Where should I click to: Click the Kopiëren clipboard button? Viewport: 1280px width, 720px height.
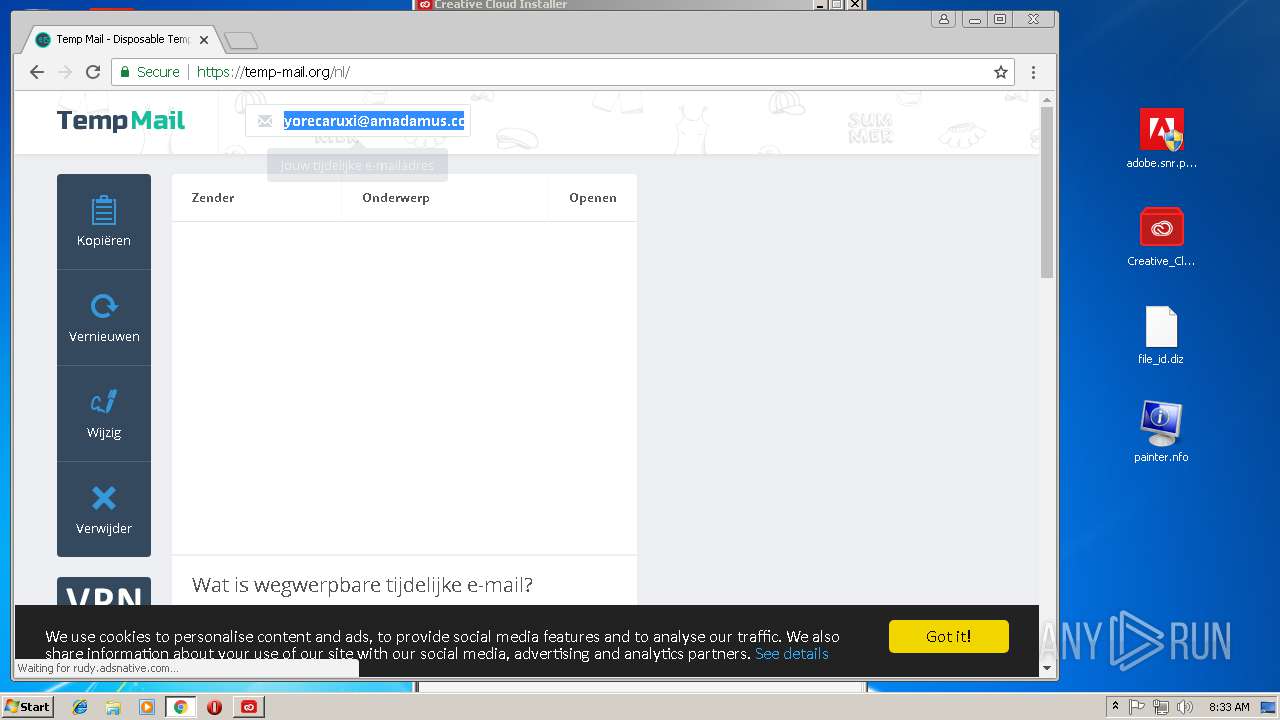point(104,222)
